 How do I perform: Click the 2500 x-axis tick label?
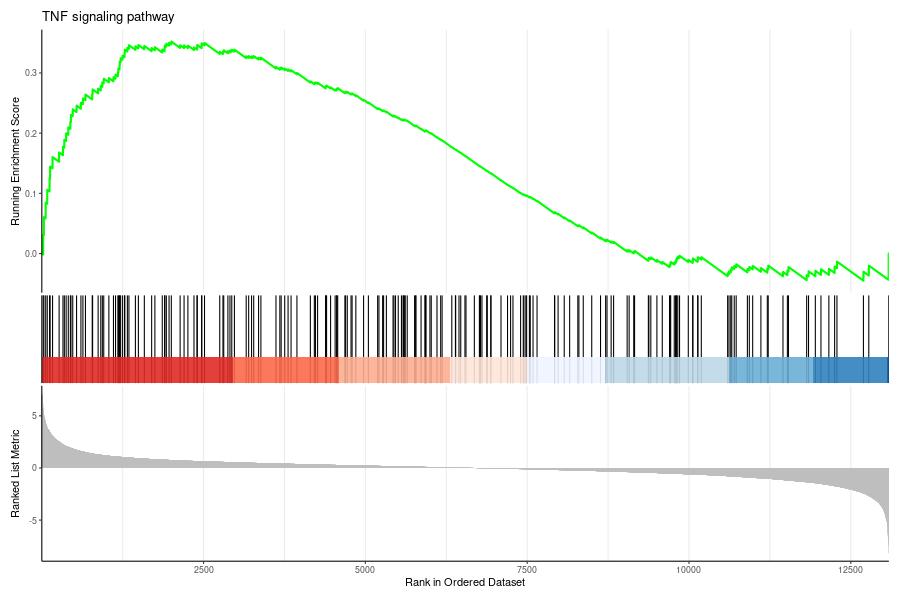tap(203, 569)
